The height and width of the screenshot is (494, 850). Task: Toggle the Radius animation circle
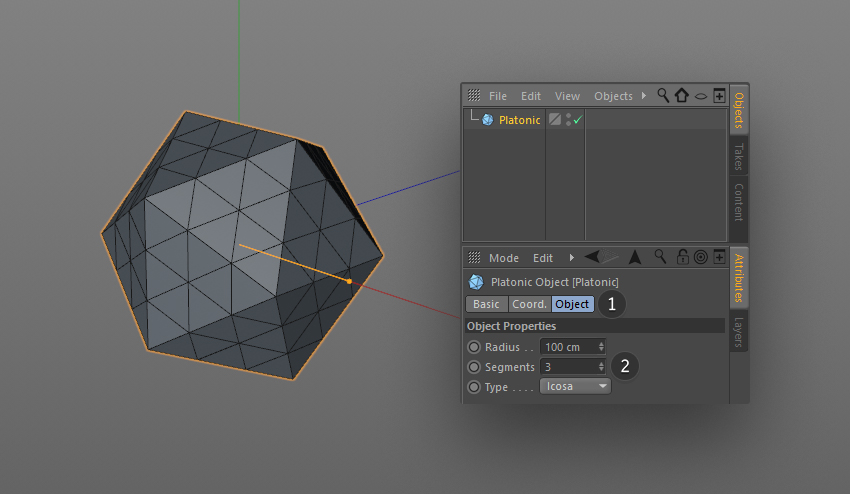(474, 347)
